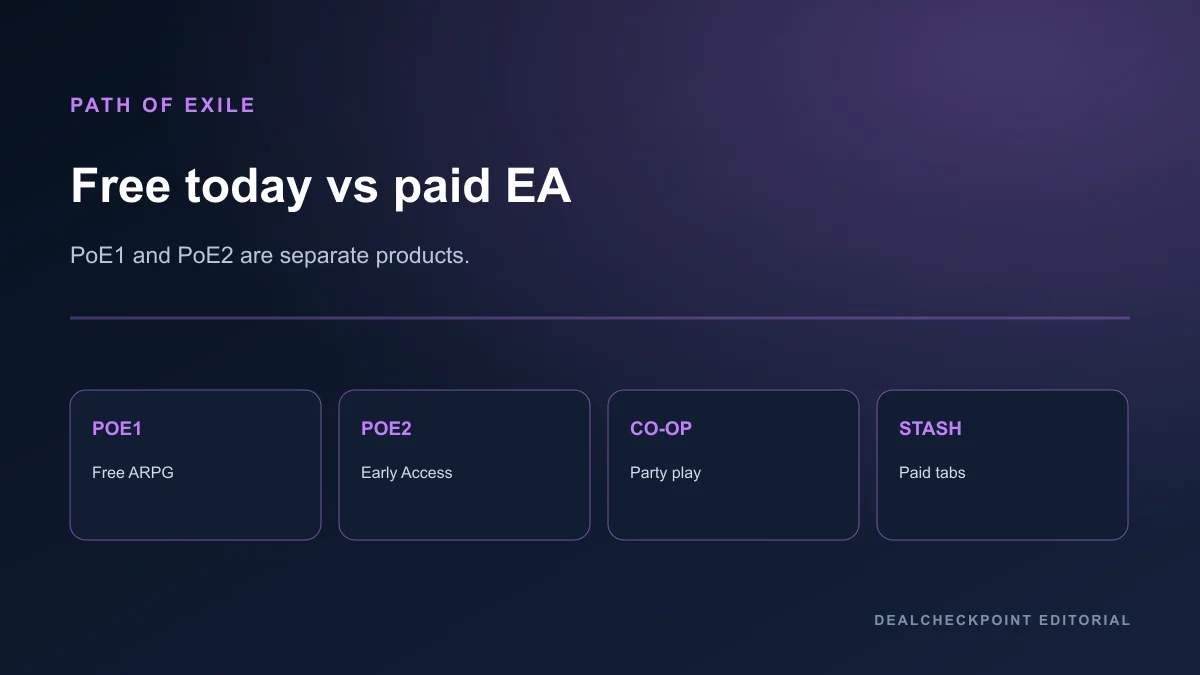The width and height of the screenshot is (1200, 675).
Task: Open the POE1 card title
Action: pyautogui.click(x=117, y=428)
